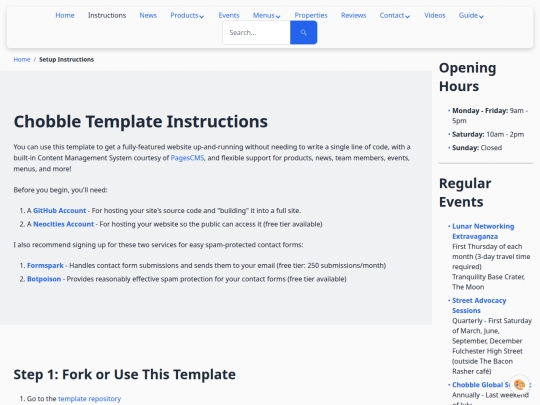Select the Setup Instructions breadcrumb text
540x405 pixels.
tap(66, 60)
